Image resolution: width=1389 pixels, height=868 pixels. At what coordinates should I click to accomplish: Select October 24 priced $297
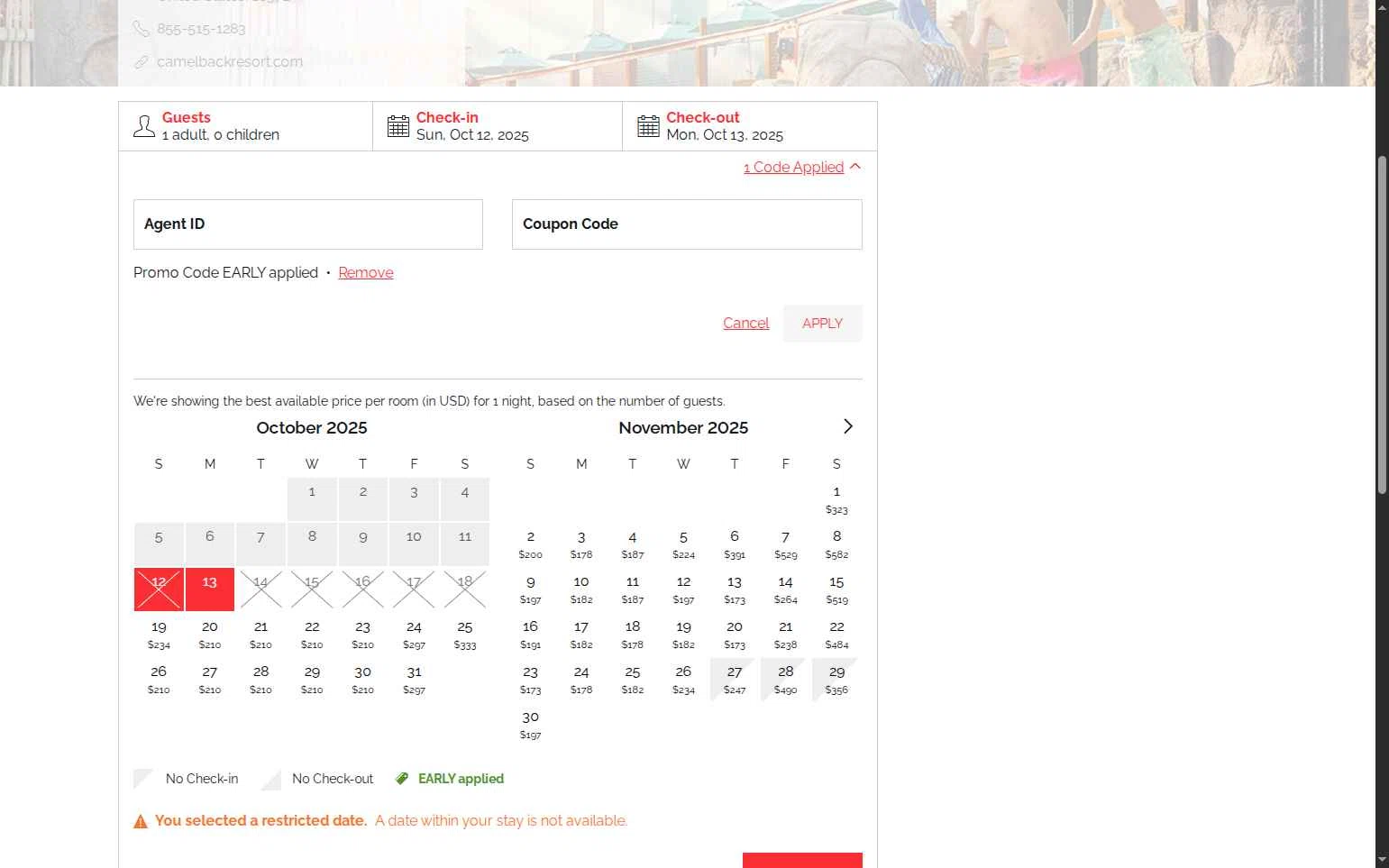(414, 635)
